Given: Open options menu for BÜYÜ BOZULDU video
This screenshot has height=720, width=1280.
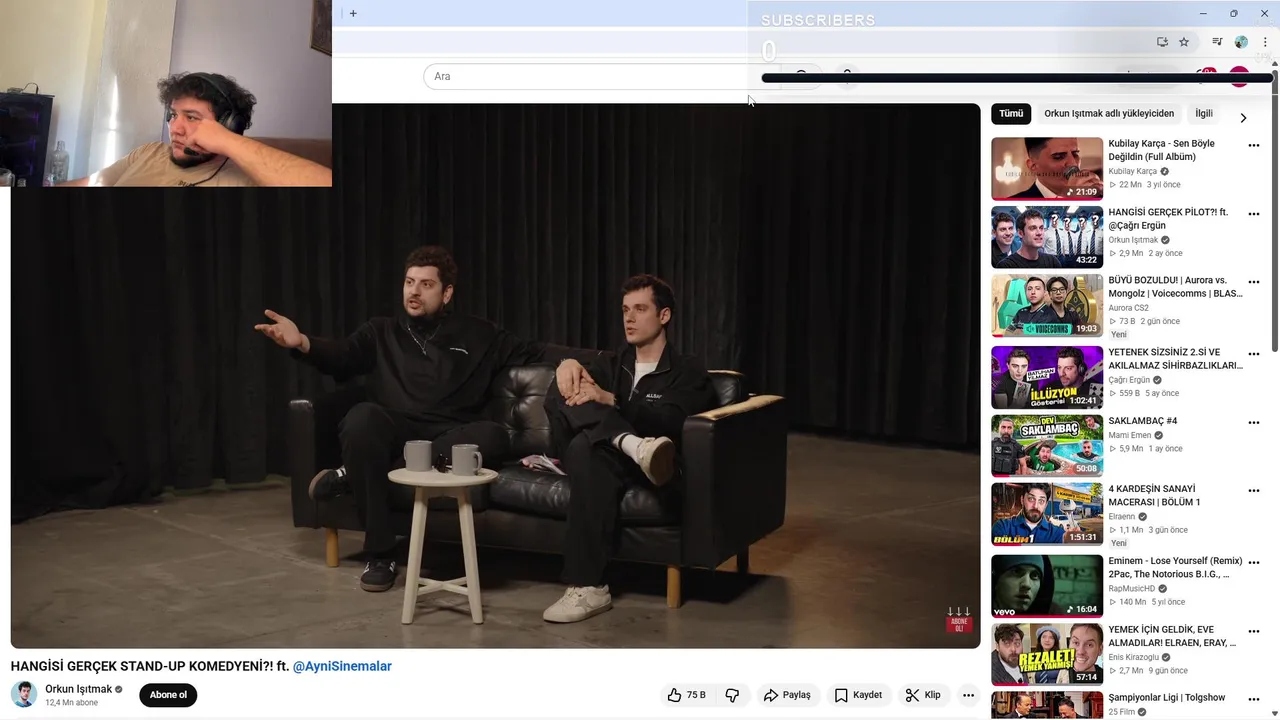Looking at the screenshot, I should coord(1254,283).
